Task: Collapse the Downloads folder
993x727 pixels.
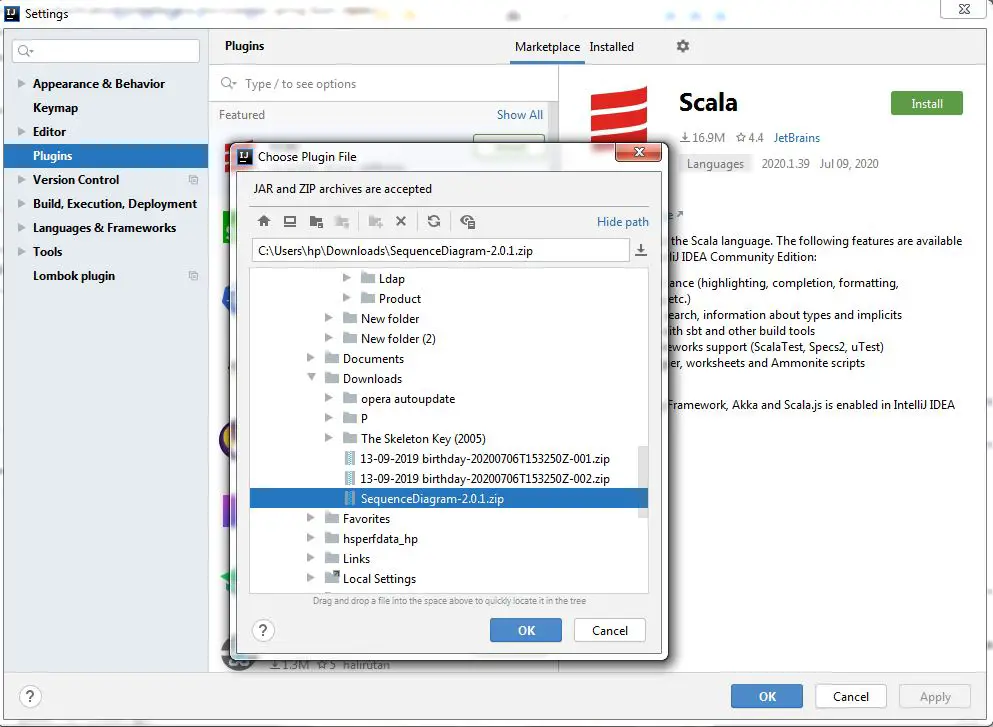Action: click(311, 377)
